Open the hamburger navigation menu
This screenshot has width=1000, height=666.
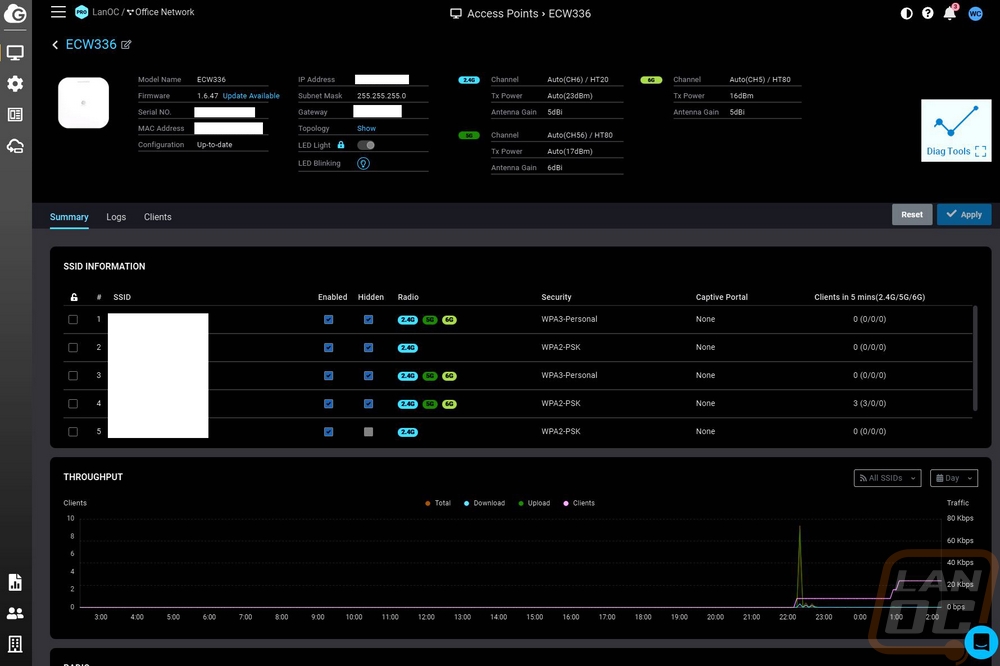(x=58, y=11)
